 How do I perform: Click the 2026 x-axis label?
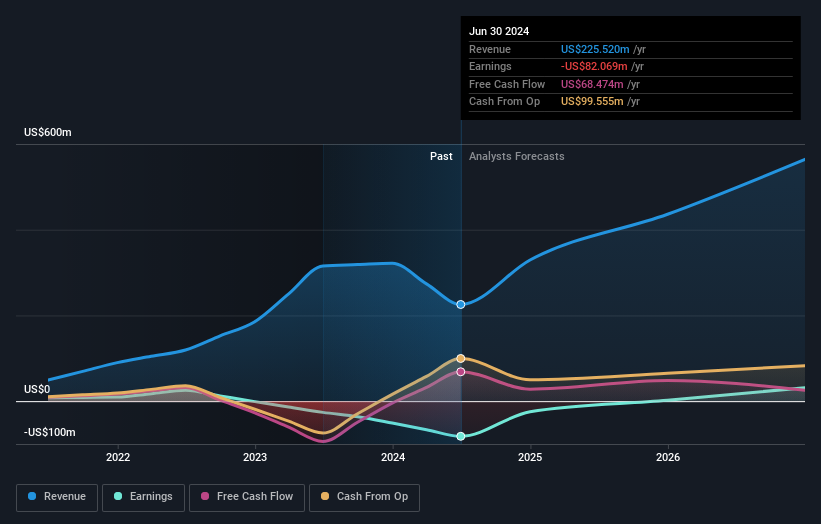coord(668,458)
